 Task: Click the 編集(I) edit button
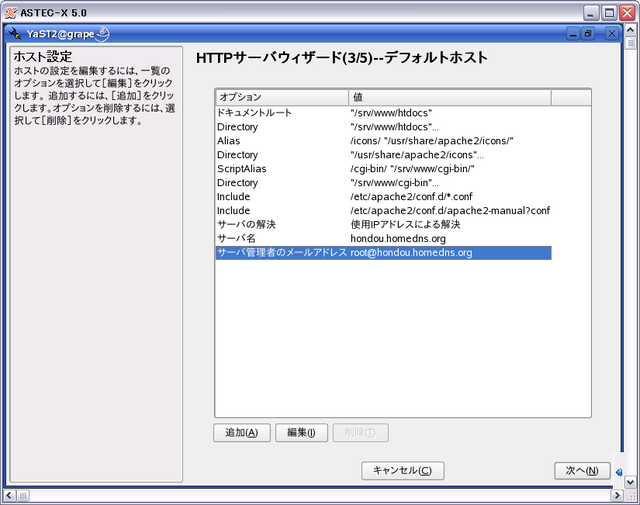301,433
